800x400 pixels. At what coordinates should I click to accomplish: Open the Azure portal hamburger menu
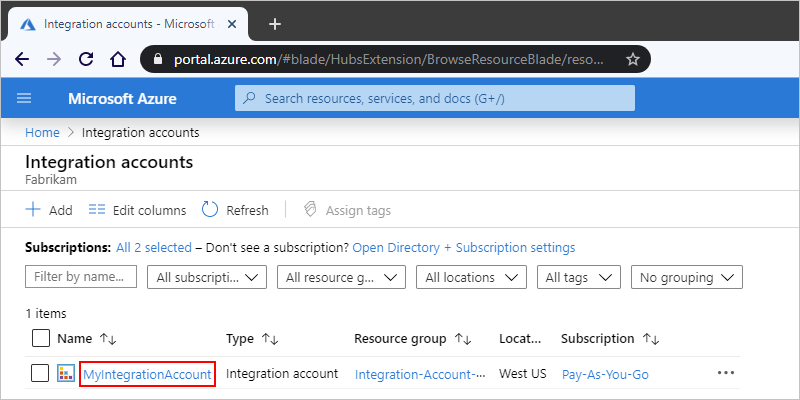click(25, 98)
